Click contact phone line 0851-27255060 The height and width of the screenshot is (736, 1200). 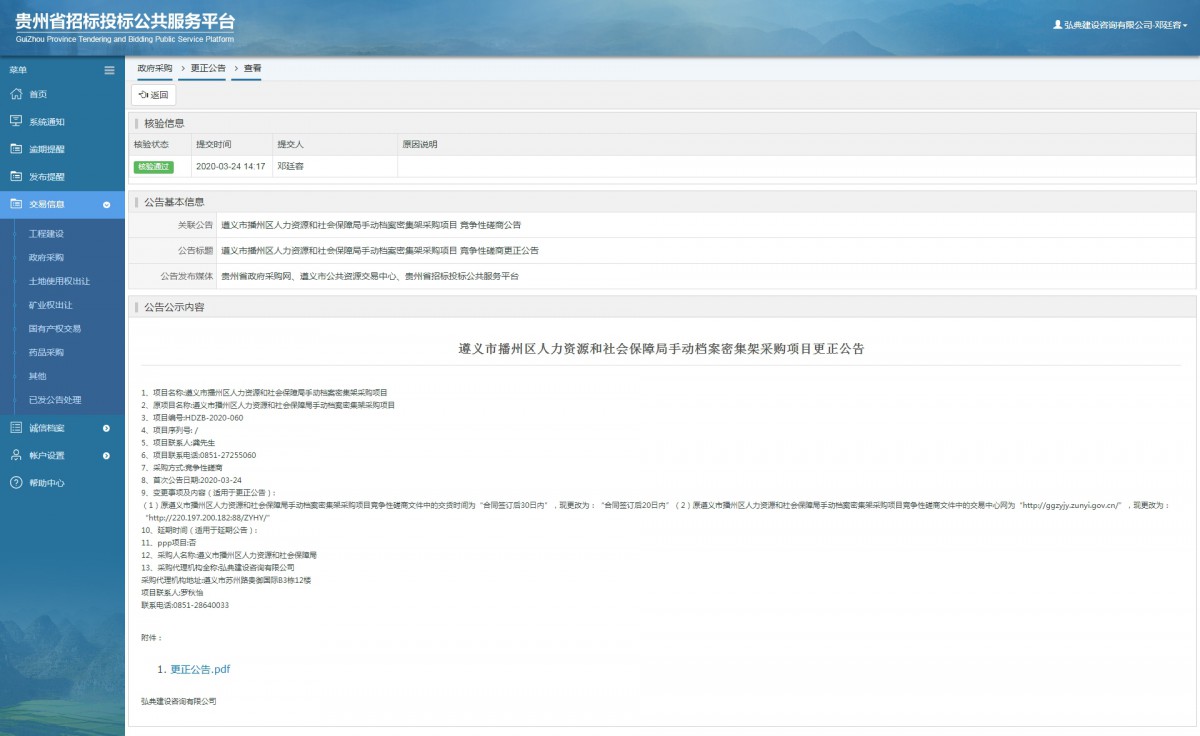198,455
